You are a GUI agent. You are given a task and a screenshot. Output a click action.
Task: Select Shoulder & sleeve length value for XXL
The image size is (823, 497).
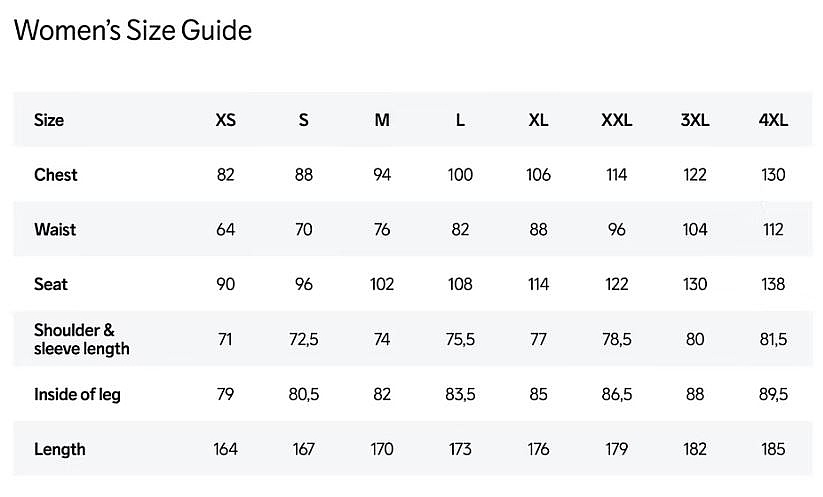coord(616,340)
